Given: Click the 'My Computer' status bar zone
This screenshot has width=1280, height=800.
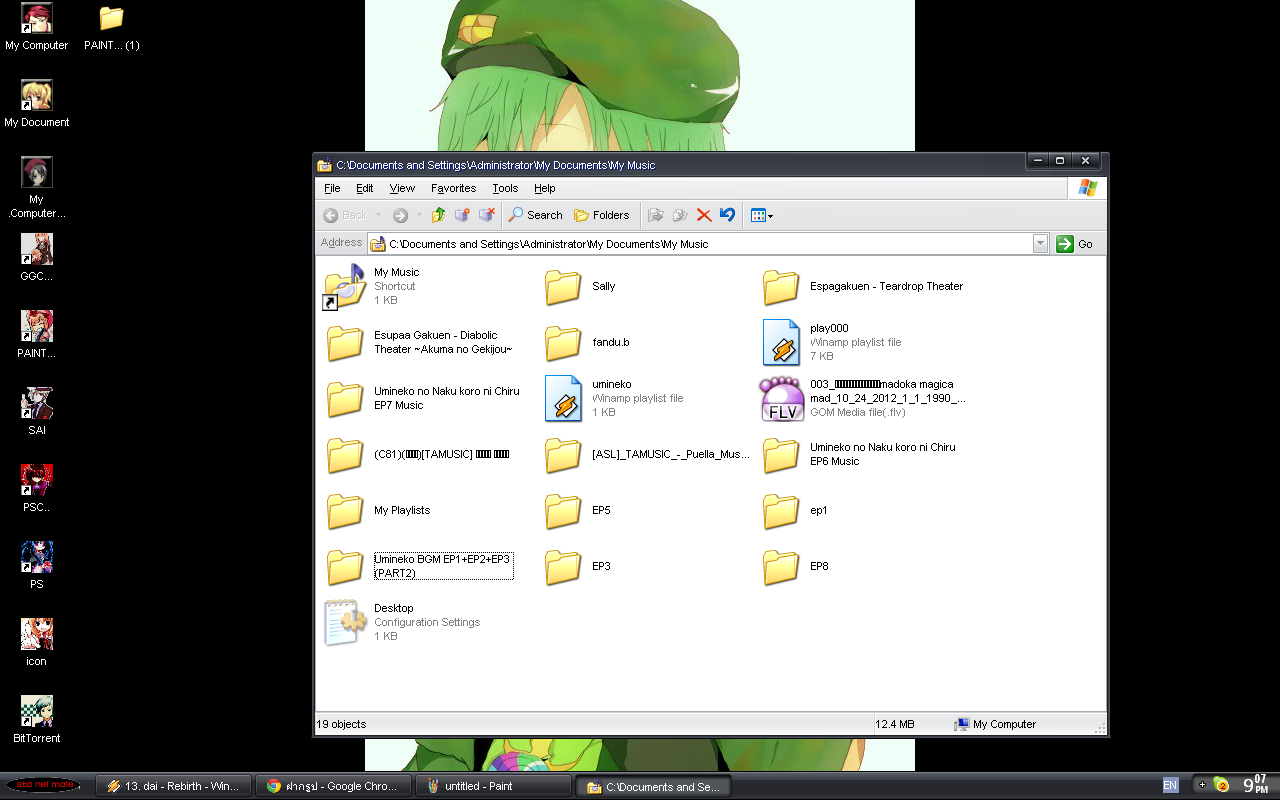Looking at the screenshot, I should click(996, 724).
